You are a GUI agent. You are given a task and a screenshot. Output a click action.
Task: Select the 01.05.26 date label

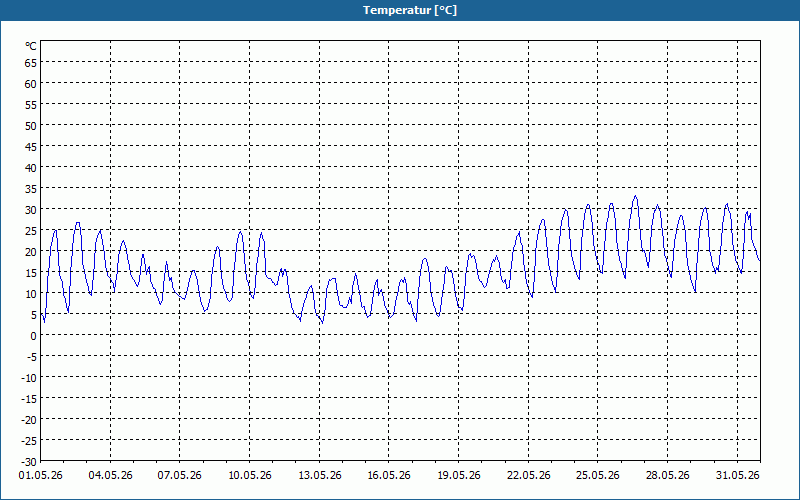41,476
